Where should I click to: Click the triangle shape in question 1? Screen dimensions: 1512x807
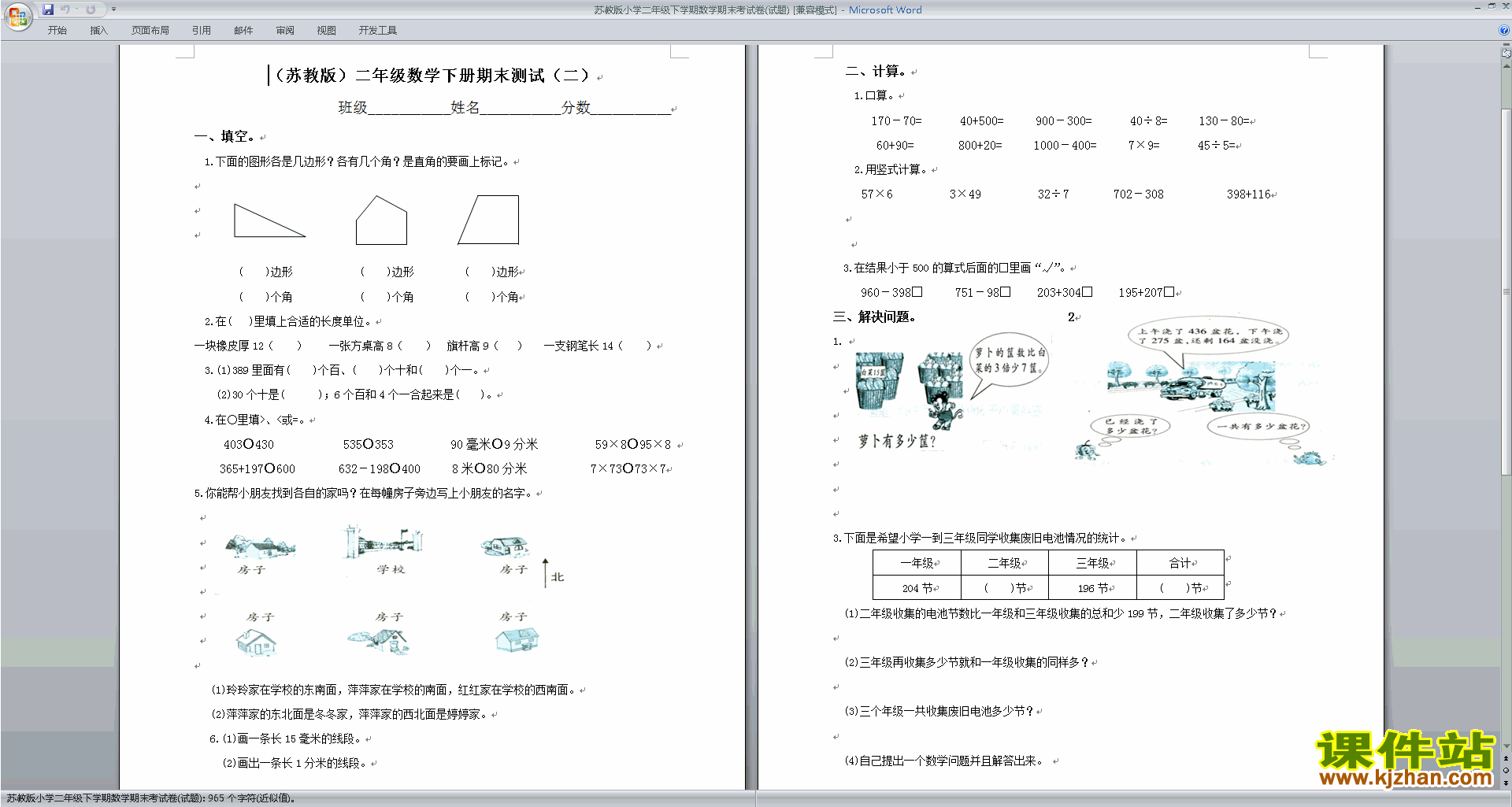pyautogui.click(x=269, y=220)
